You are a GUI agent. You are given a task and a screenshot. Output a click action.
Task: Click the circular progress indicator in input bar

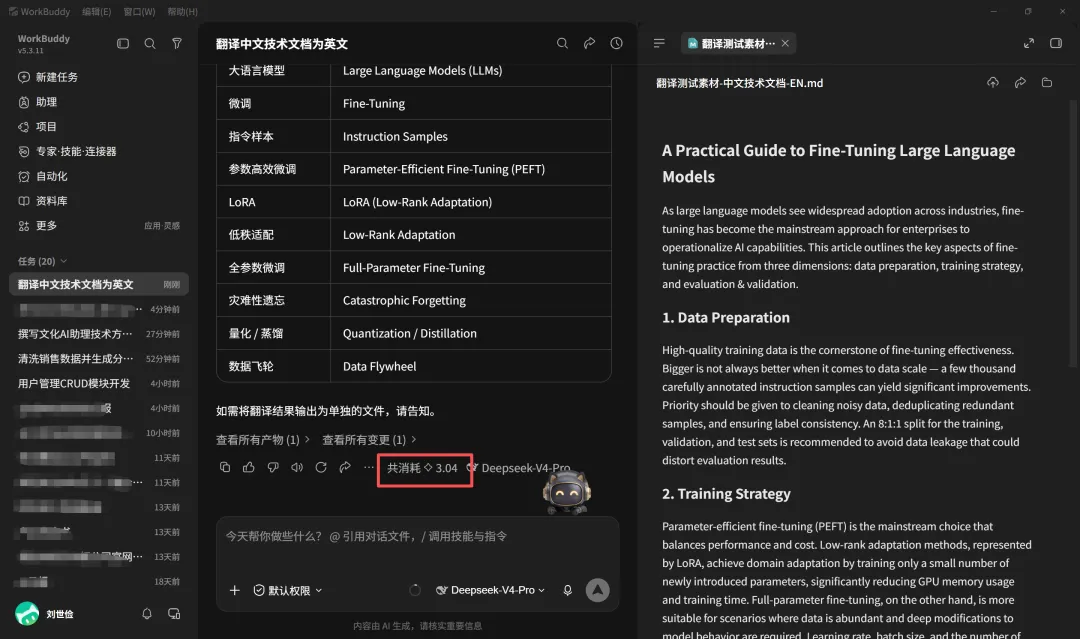tap(415, 590)
